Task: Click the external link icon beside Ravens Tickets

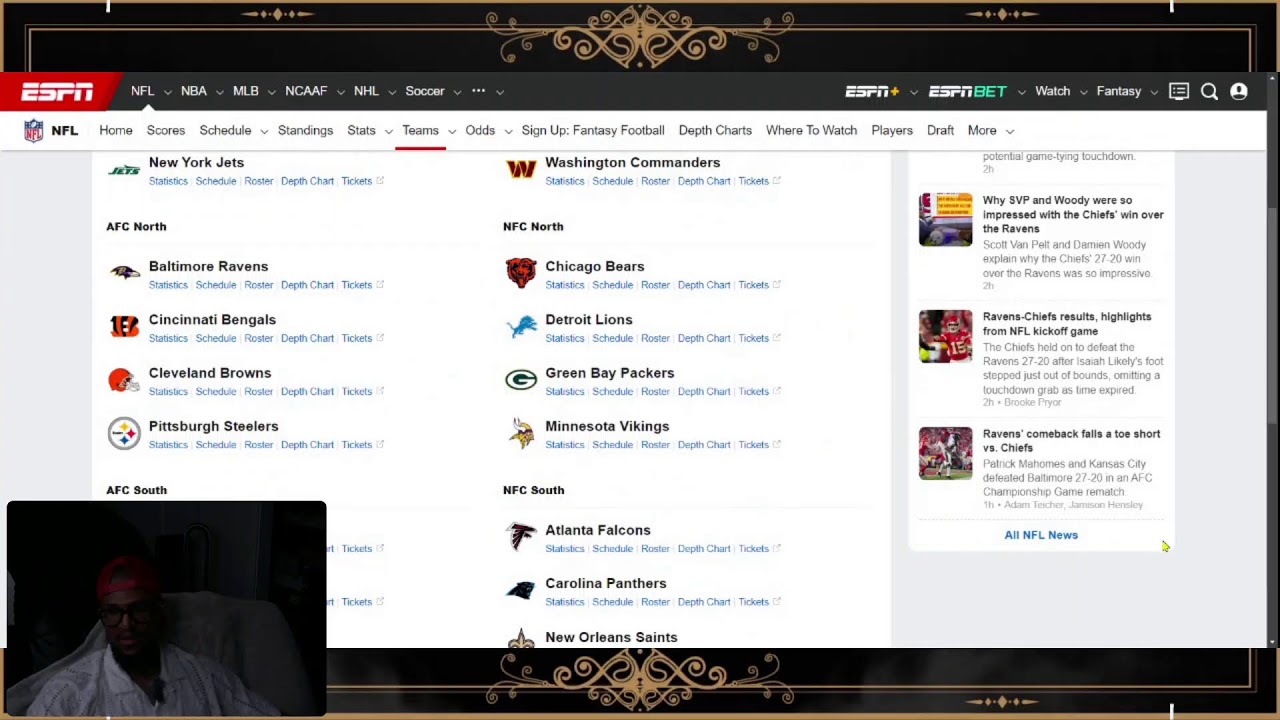Action: tap(380, 285)
